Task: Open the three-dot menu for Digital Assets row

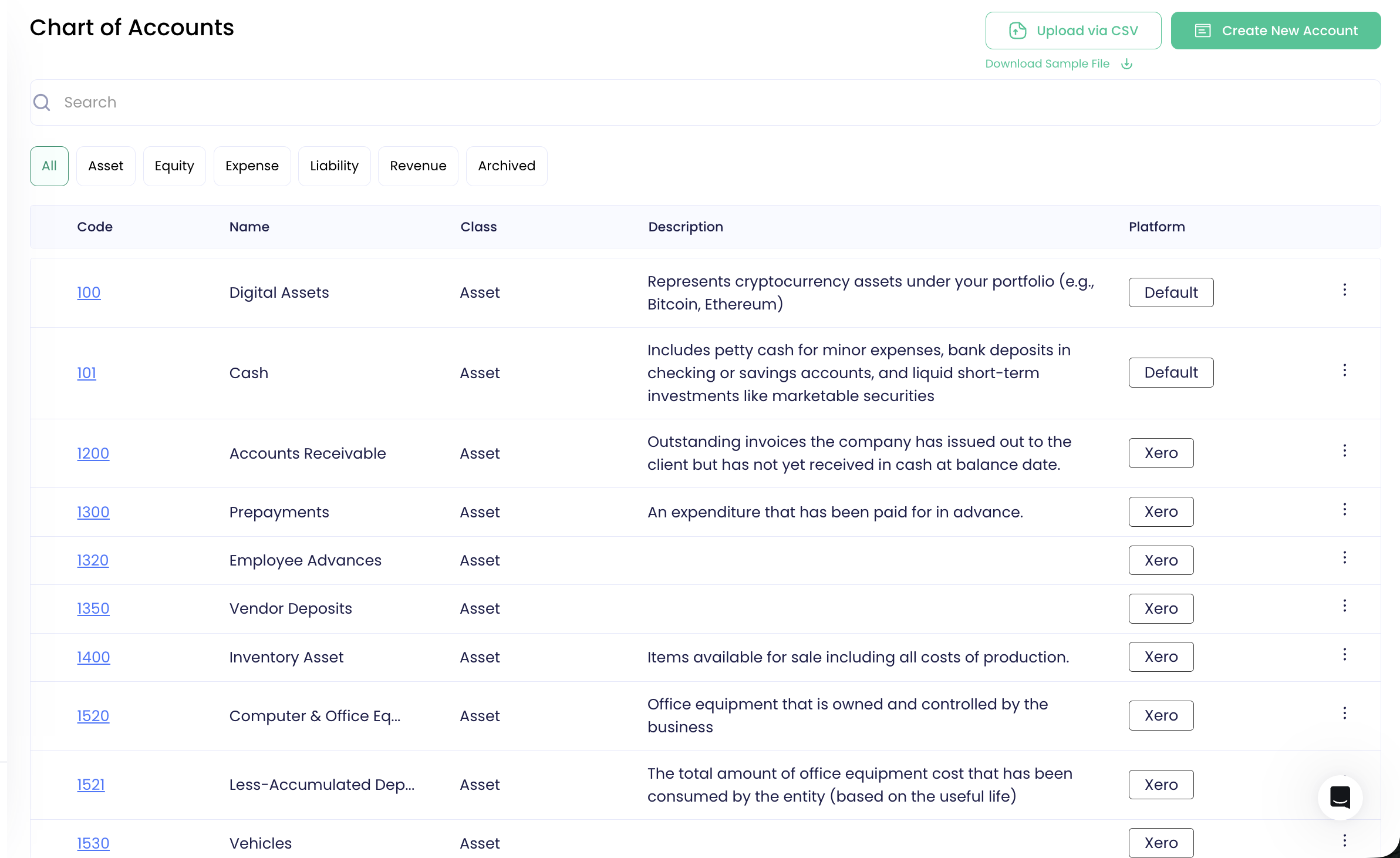Action: pyautogui.click(x=1344, y=290)
